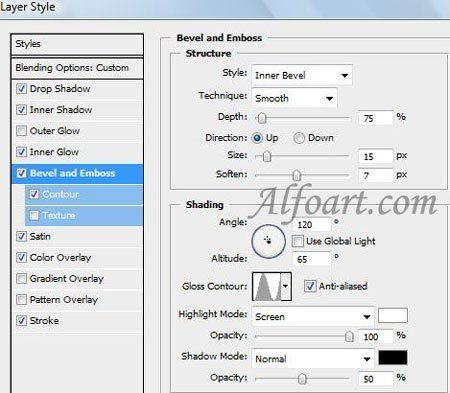Screen dimensions: 450x393
Task: Click the Depth slider handle
Action: pyautogui.click(x=262, y=118)
